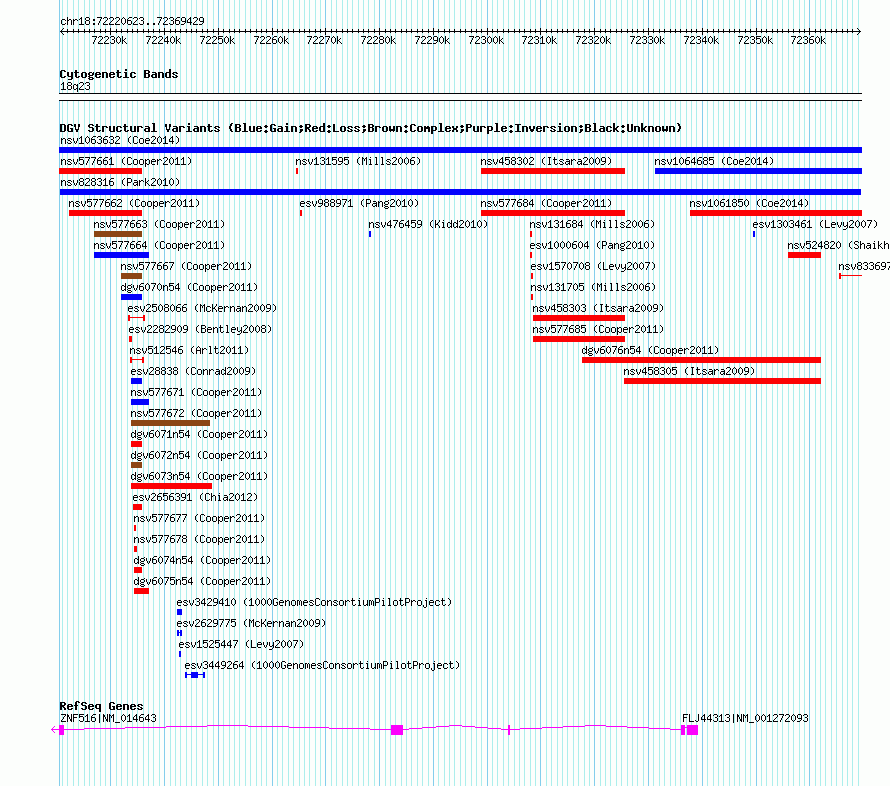Click the chr18:72220623..72369429 coordinate label
Viewport: 890px width, 786px height.
[x=132, y=22]
